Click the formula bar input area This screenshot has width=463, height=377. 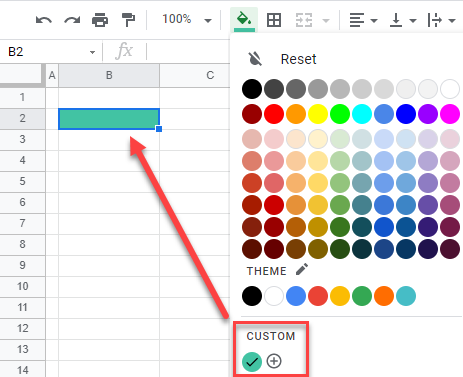point(188,52)
